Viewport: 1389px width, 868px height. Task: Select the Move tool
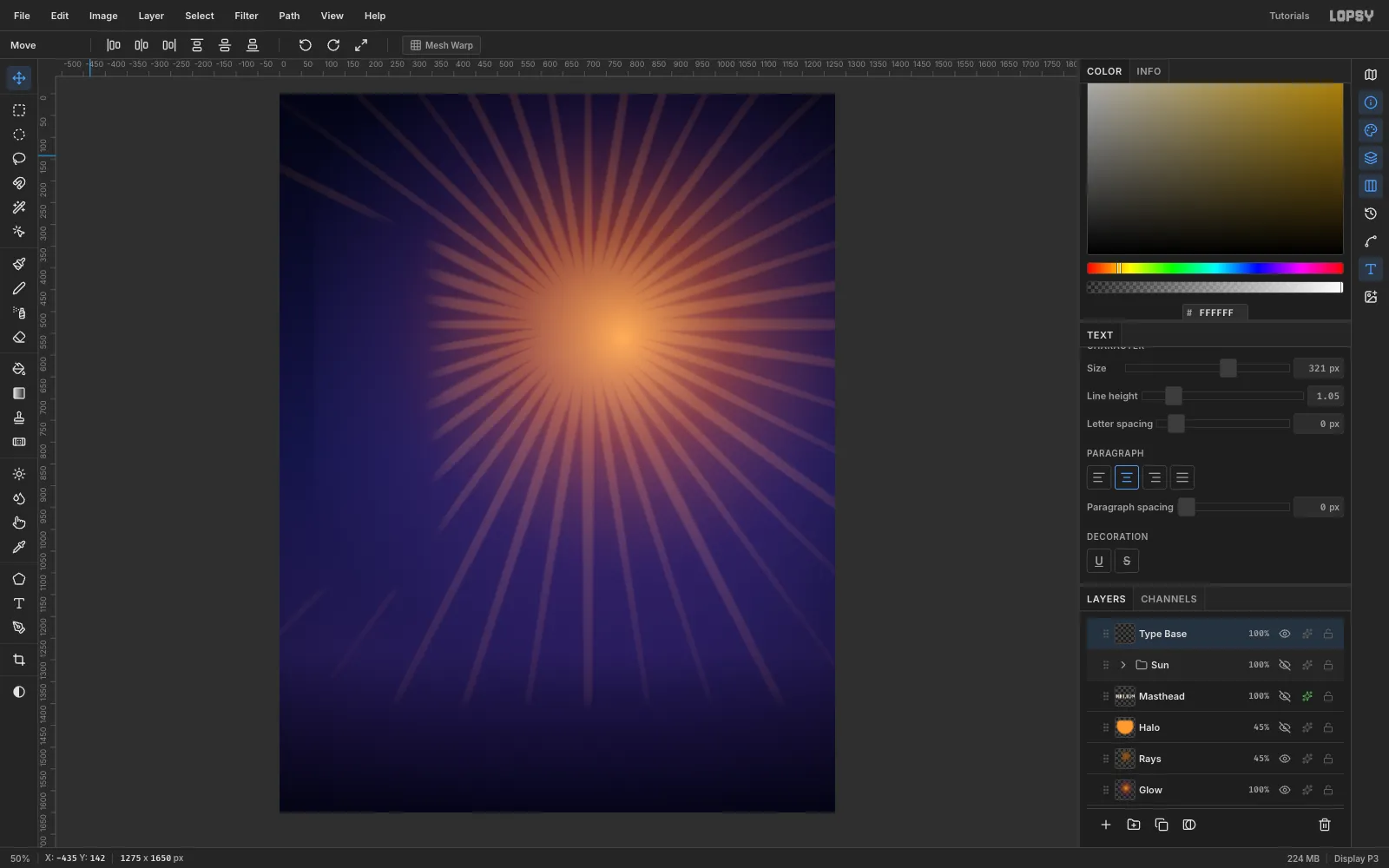pyautogui.click(x=19, y=78)
